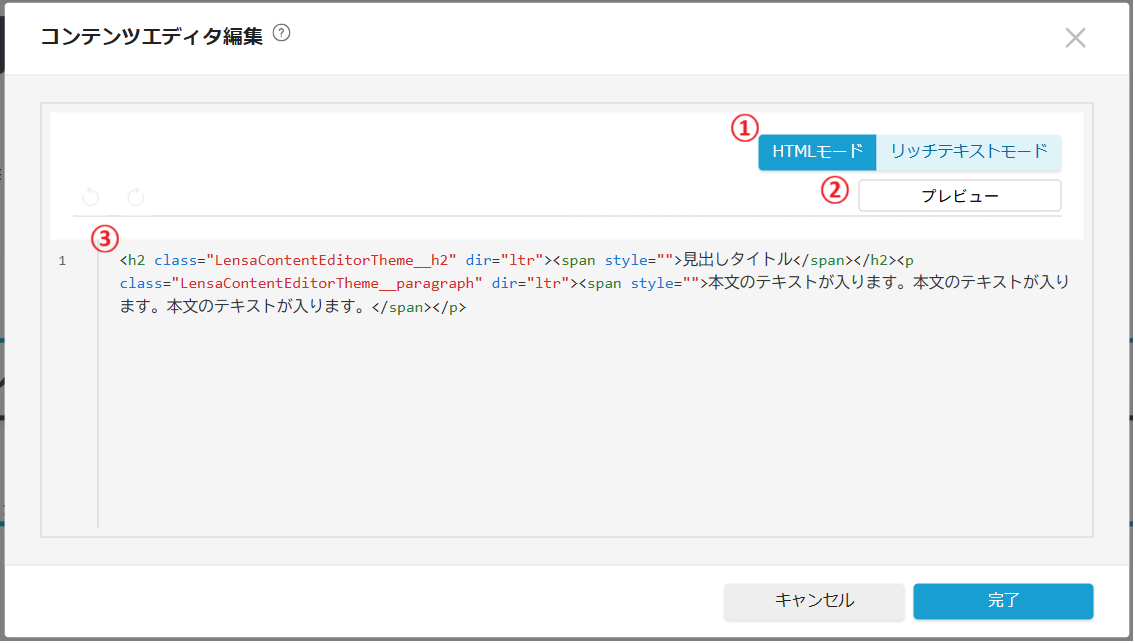Click the undo arrow icon
1135x643 pixels.
[91, 197]
